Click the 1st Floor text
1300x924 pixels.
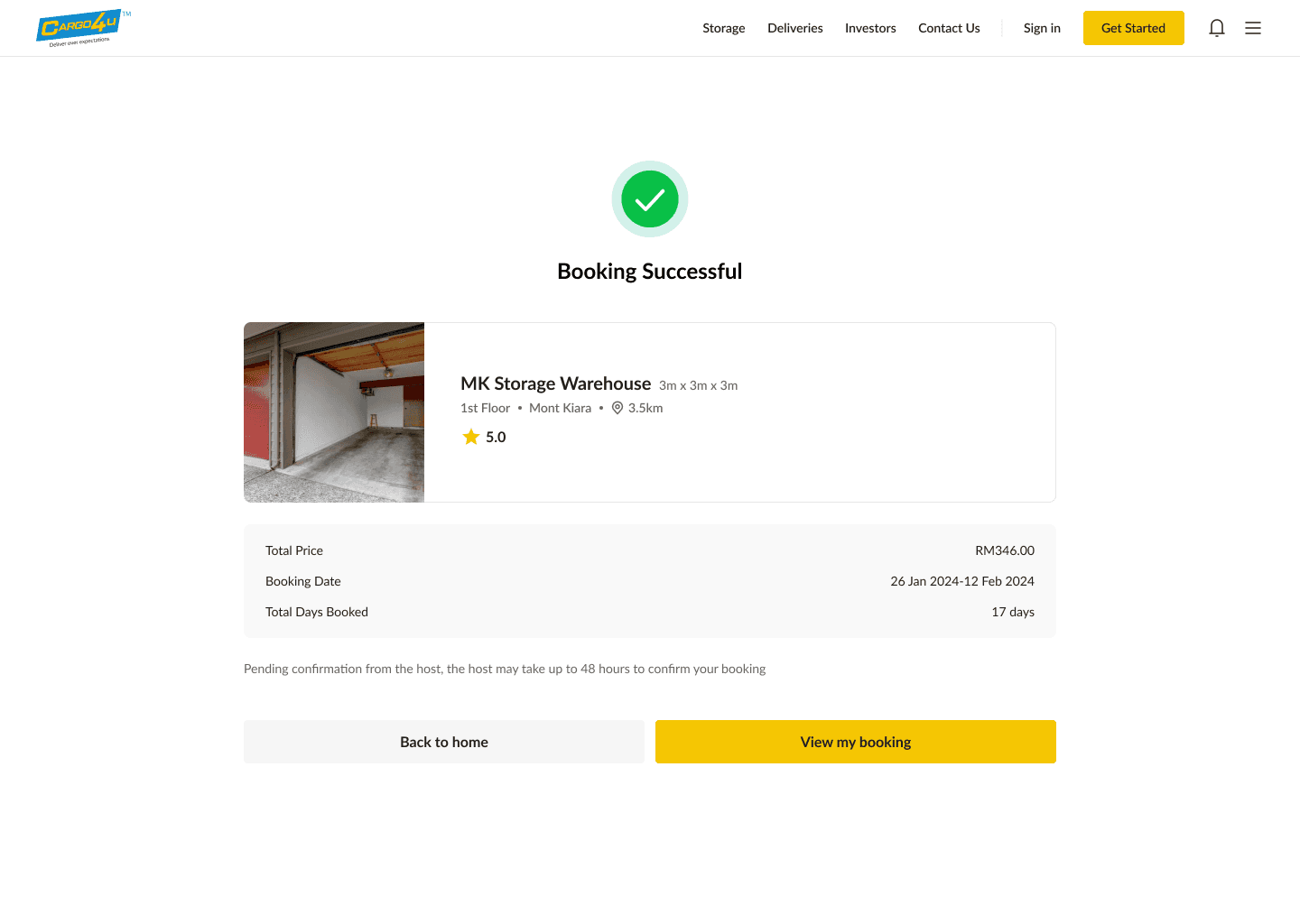coord(485,408)
